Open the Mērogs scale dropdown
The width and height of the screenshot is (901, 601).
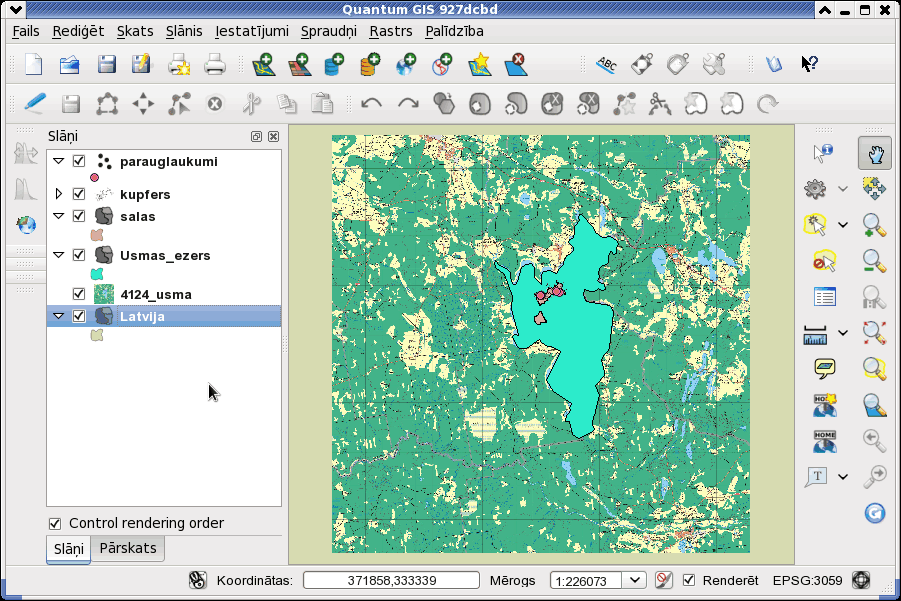pos(634,580)
